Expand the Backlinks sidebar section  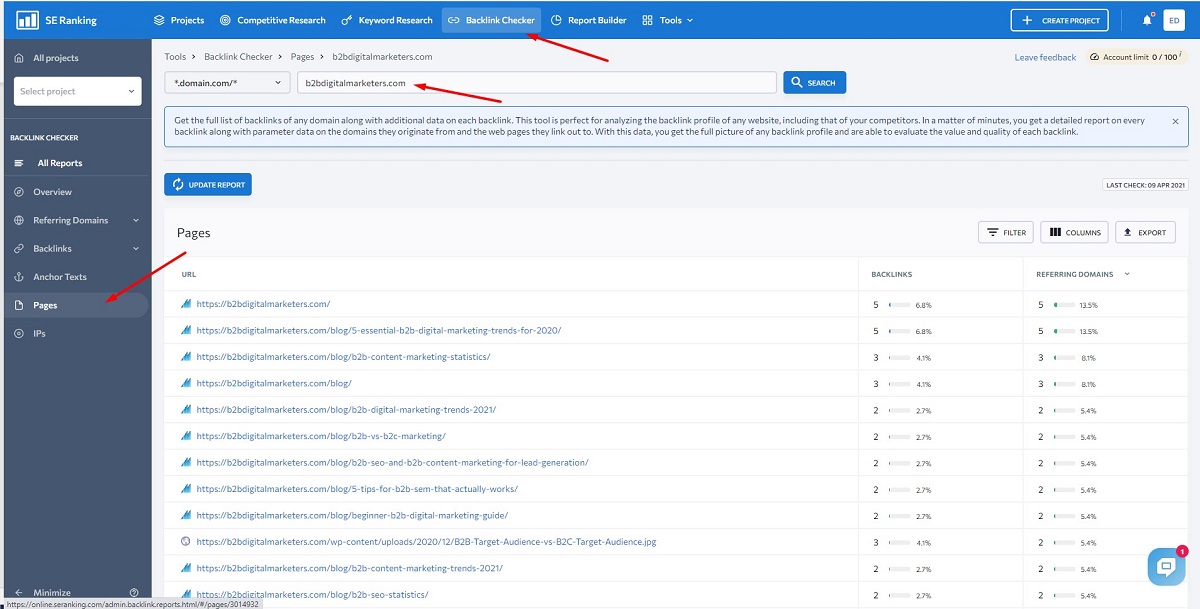136,249
